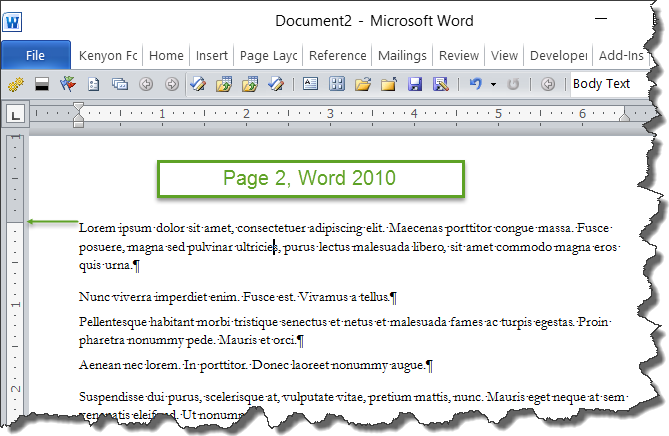Screen dimensions: 669x436
Task: Click the left indent box marker on ruler
Action: point(78,124)
